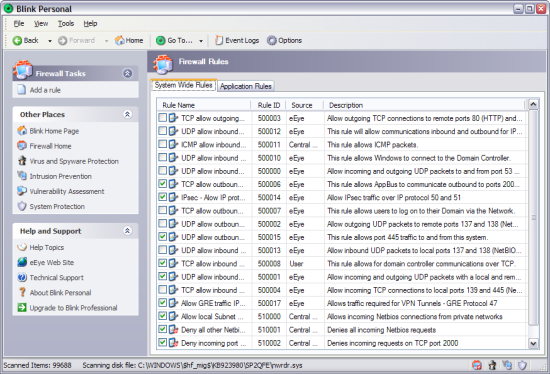Enable rule 500012 checkbox

162,131
